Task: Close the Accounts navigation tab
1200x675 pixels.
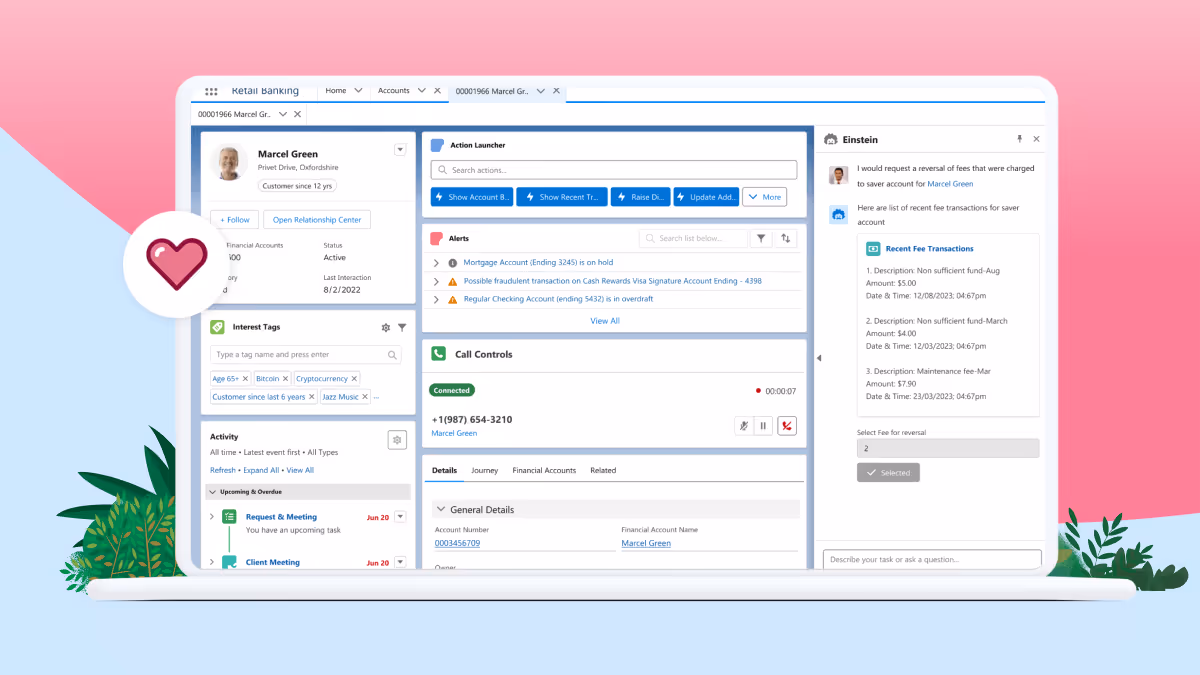Action: point(437,91)
